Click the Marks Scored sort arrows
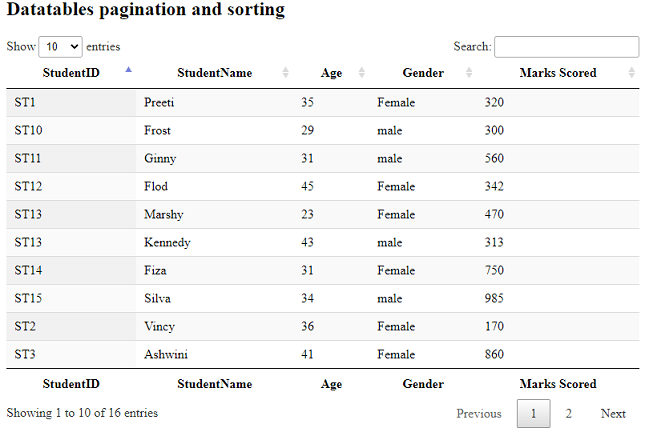Viewport: 645px width, 432px height. click(x=631, y=73)
